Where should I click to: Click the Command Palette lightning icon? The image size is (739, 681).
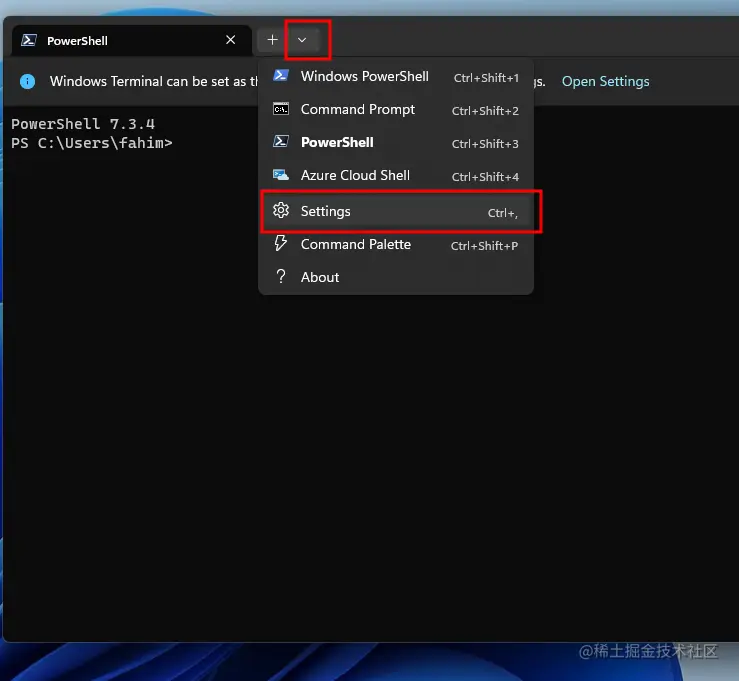[x=281, y=243]
